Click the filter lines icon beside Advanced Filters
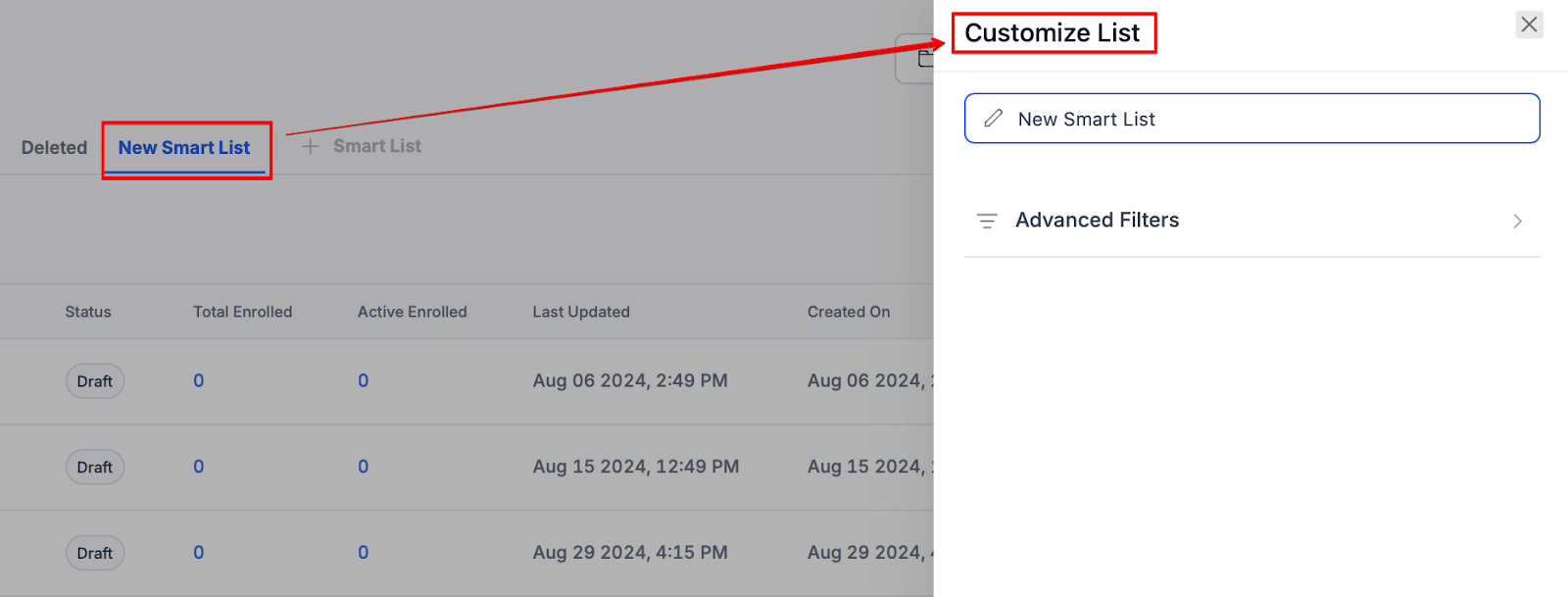The image size is (1568, 597). pos(987,221)
